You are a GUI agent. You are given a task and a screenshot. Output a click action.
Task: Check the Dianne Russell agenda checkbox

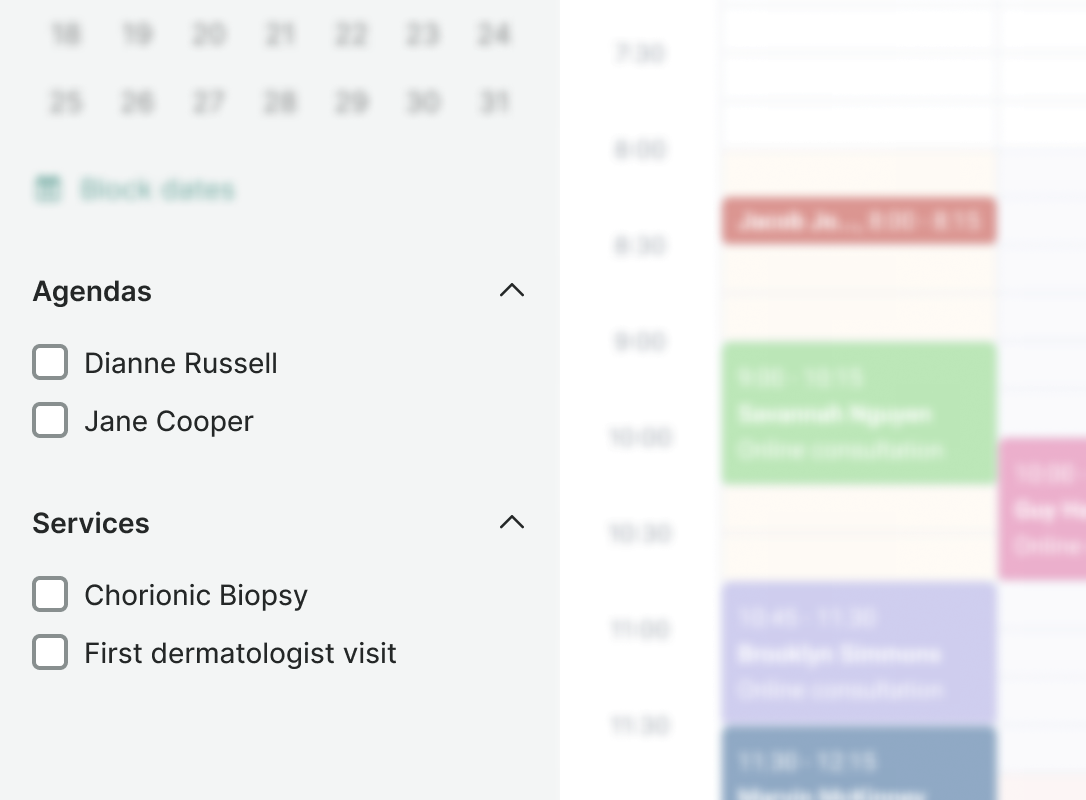tap(50, 363)
